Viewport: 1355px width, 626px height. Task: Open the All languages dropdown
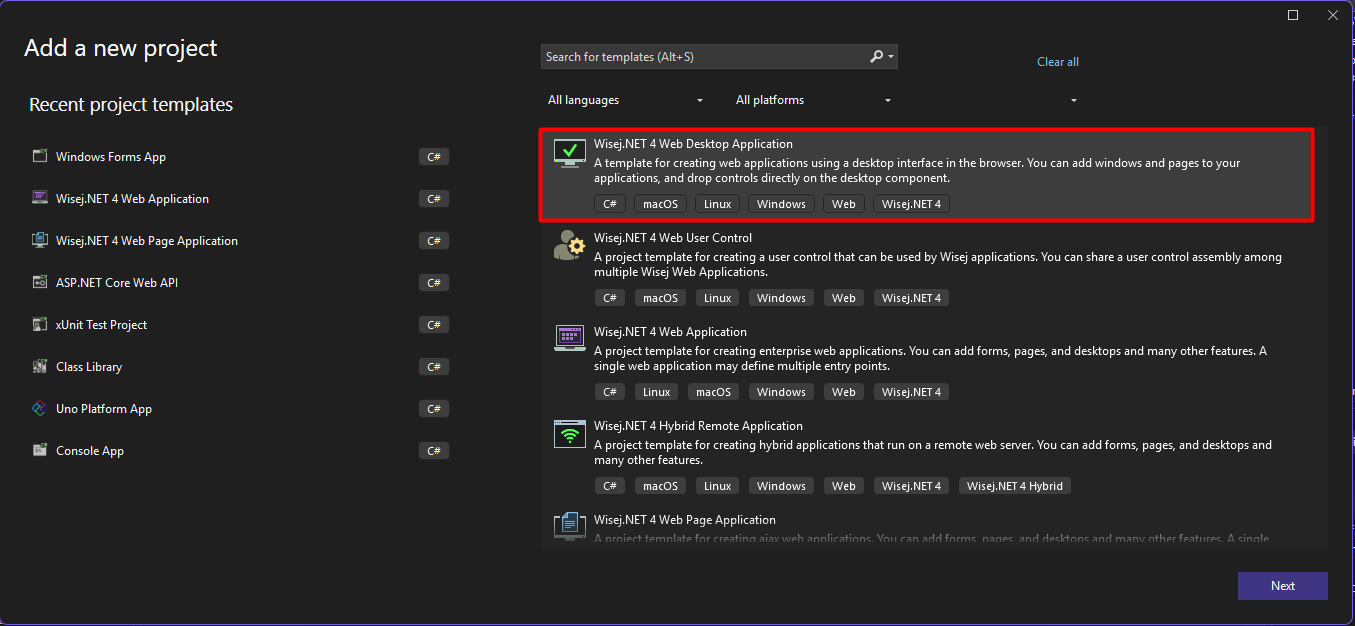coord(625,100)
